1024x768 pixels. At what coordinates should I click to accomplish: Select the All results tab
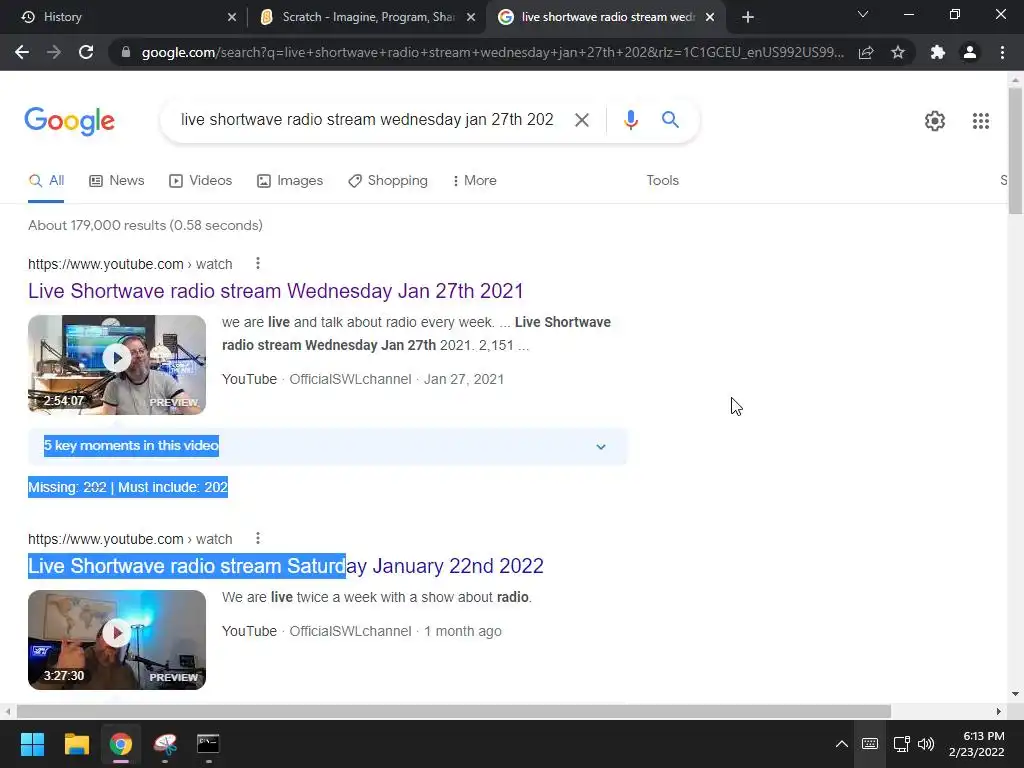coord(46,181)
